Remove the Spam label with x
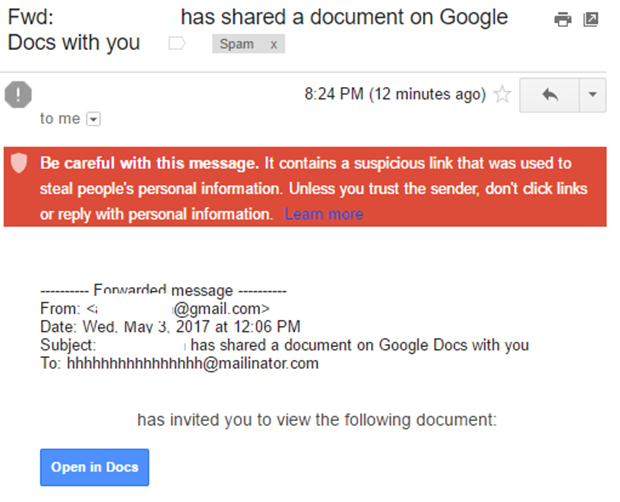The width and height of the screenshot is (620, 502). (274, 44)
